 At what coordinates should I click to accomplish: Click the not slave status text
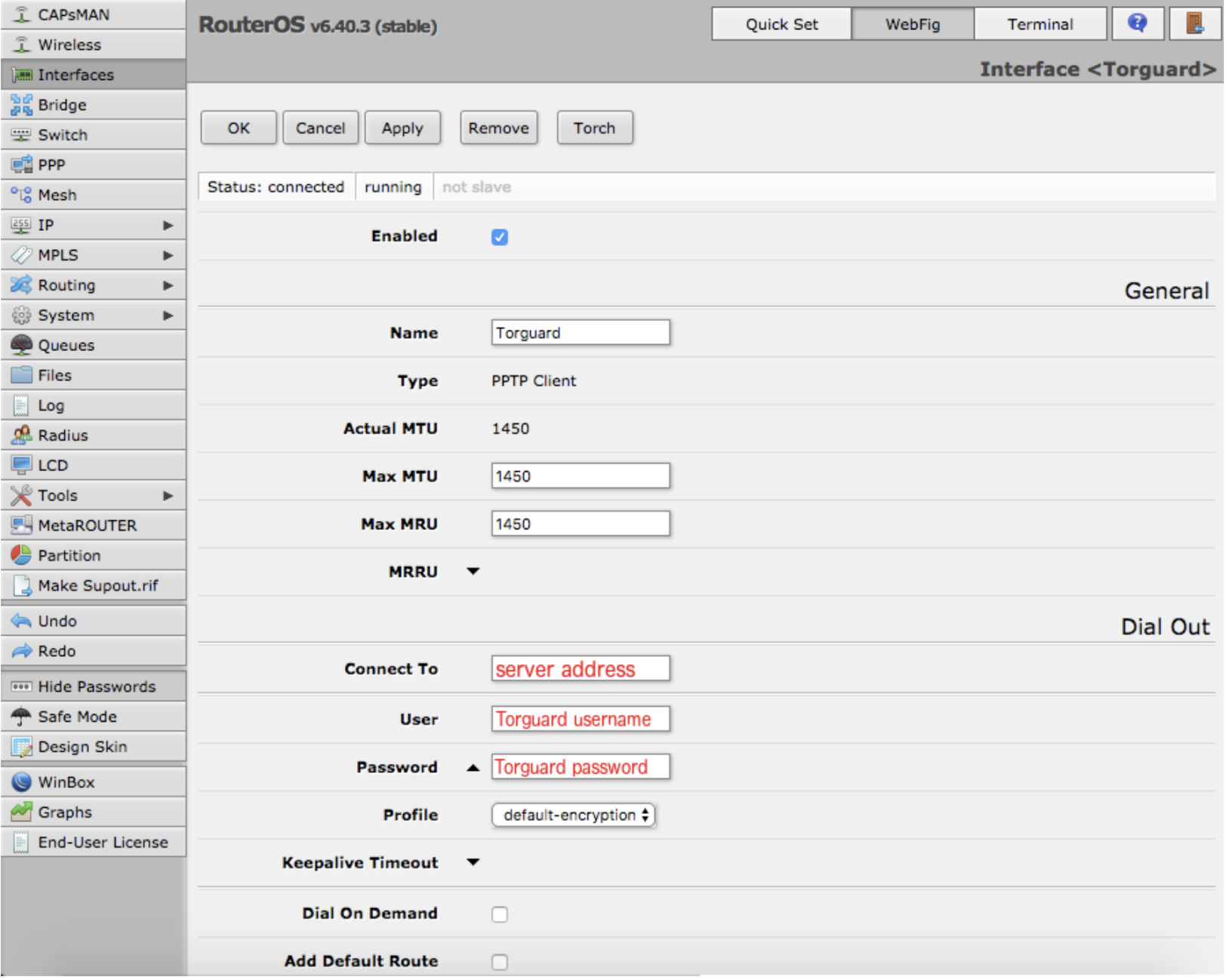(x=476, y=186)
